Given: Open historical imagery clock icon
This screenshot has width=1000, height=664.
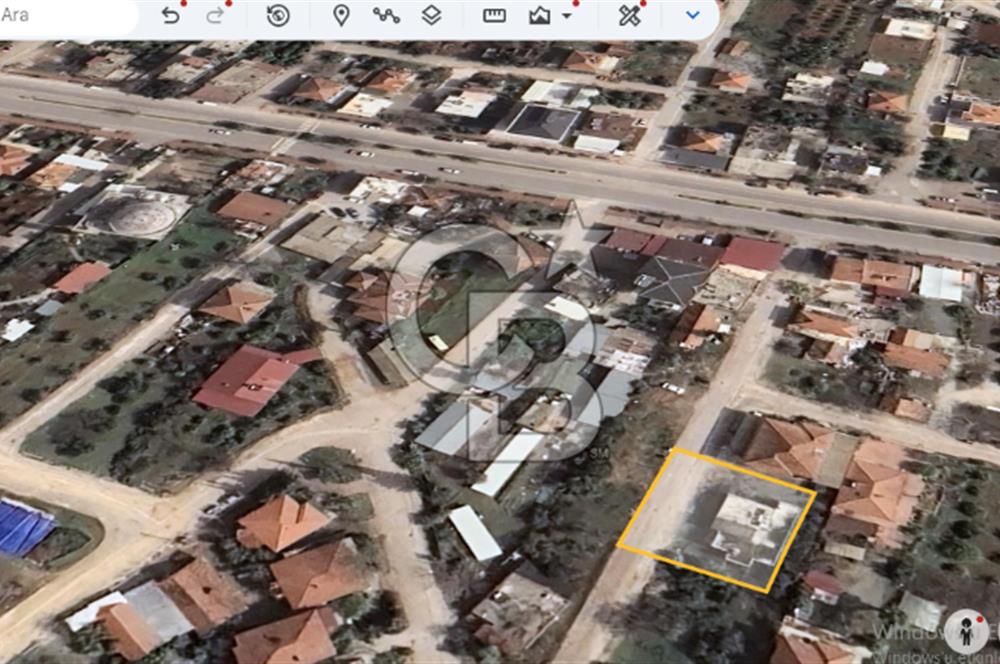Looking at the screenshot, I should click(278, 15).
